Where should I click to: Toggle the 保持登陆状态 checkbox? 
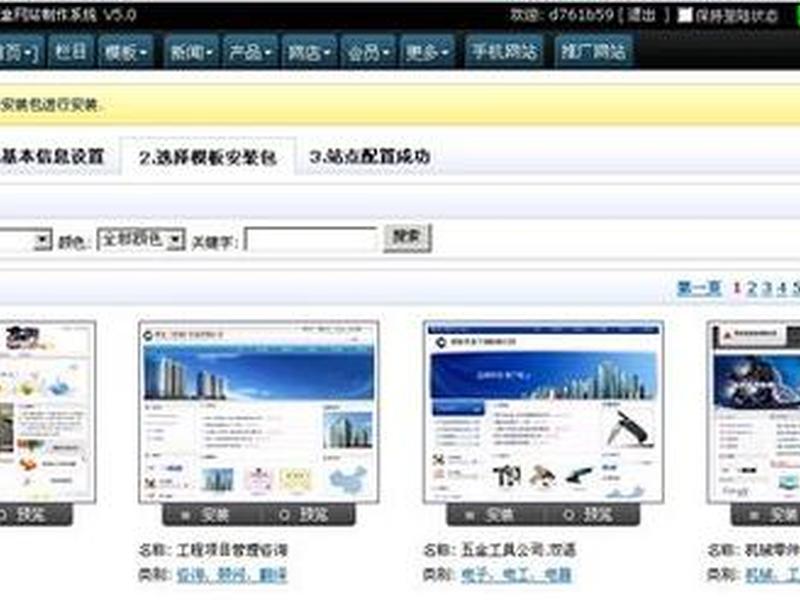tap(685, 15)
